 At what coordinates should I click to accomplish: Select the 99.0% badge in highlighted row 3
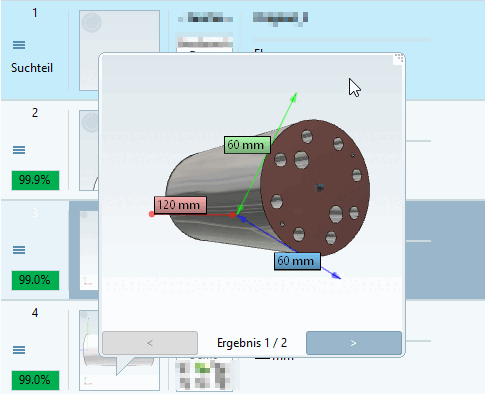tap(35, 280)
